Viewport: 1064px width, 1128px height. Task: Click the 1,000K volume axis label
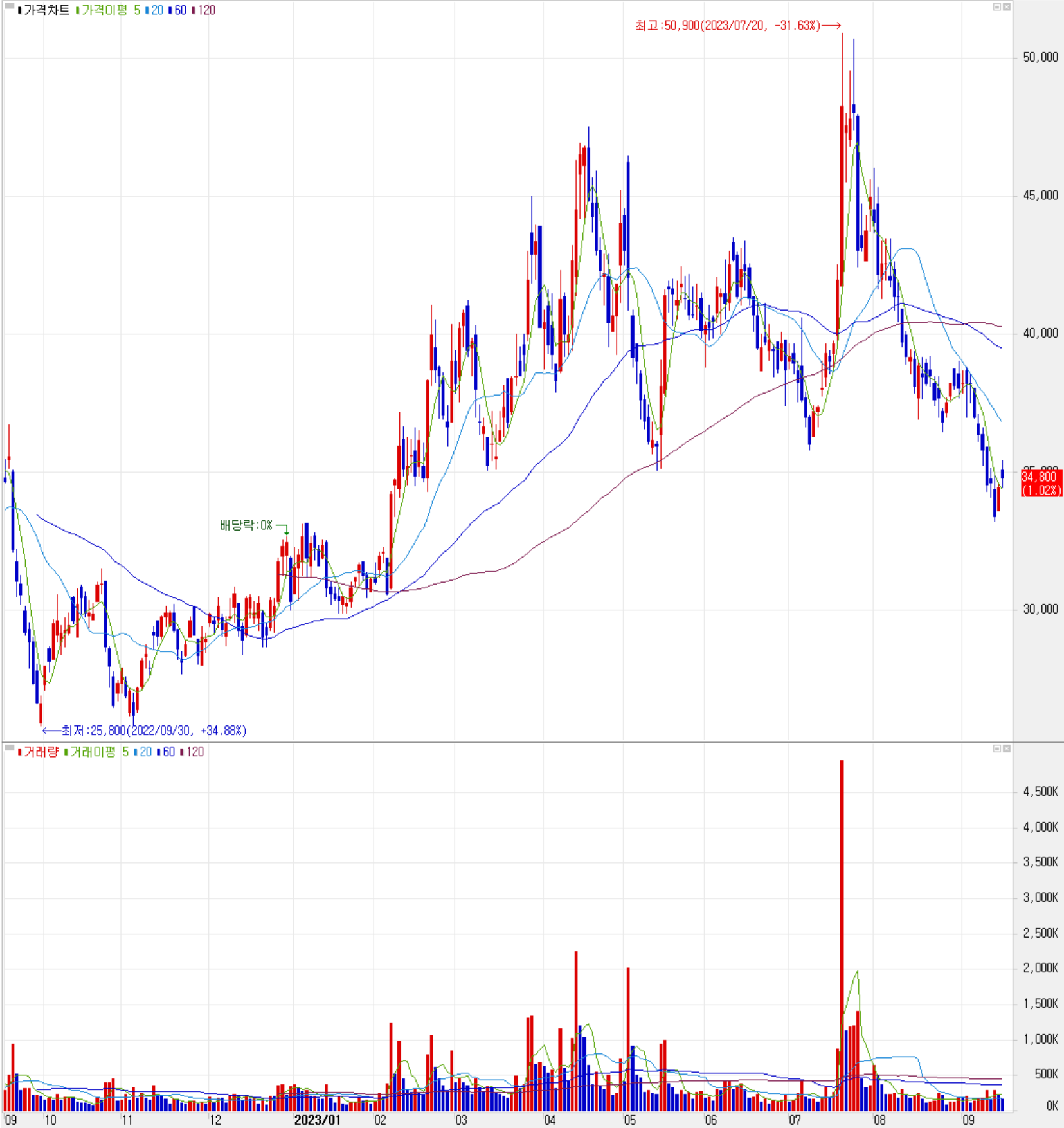click(1040, 1039)
